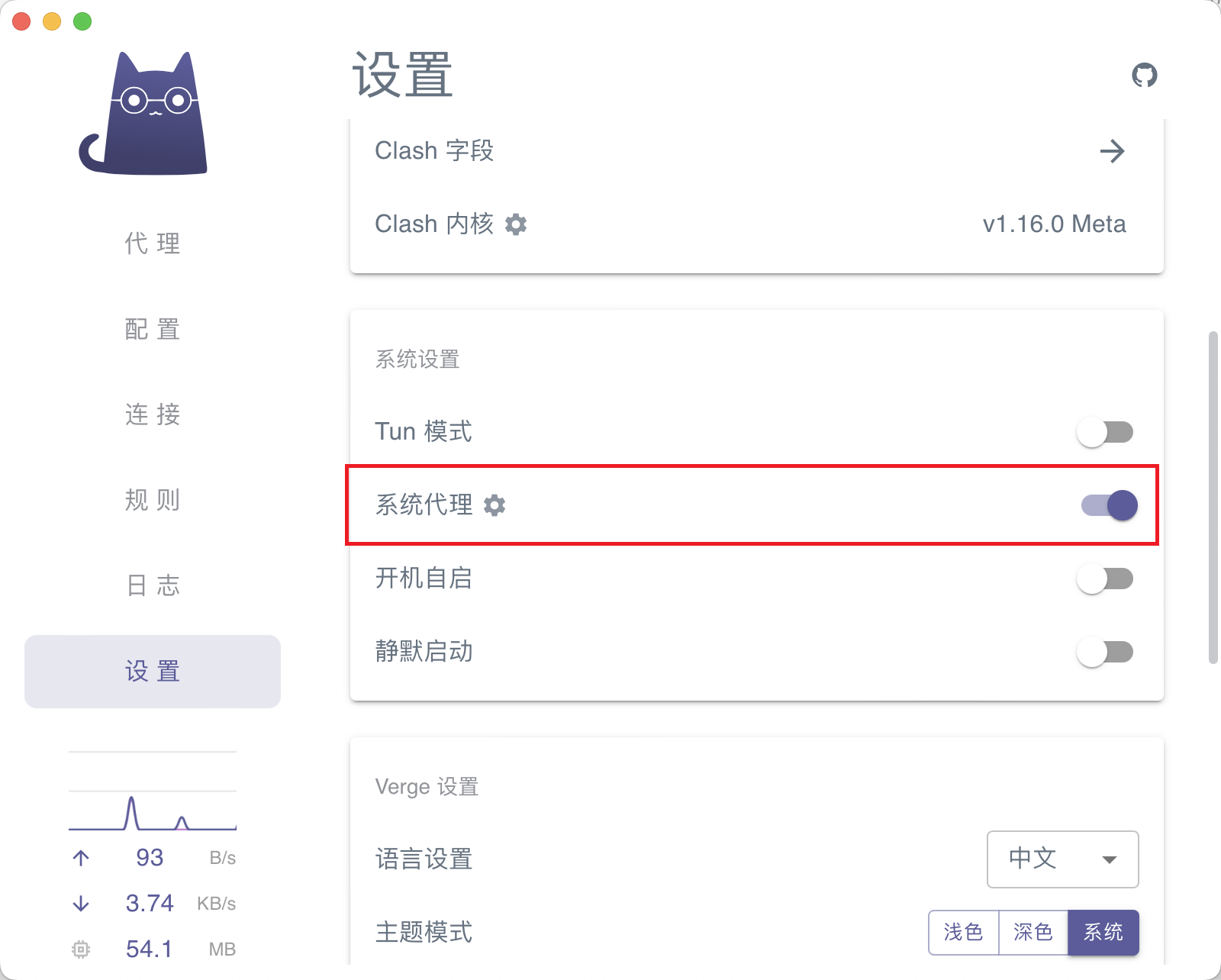Click the Clash 字段 arrow icon
This screenshot has height=980, width=1221.
(1112, 151)
